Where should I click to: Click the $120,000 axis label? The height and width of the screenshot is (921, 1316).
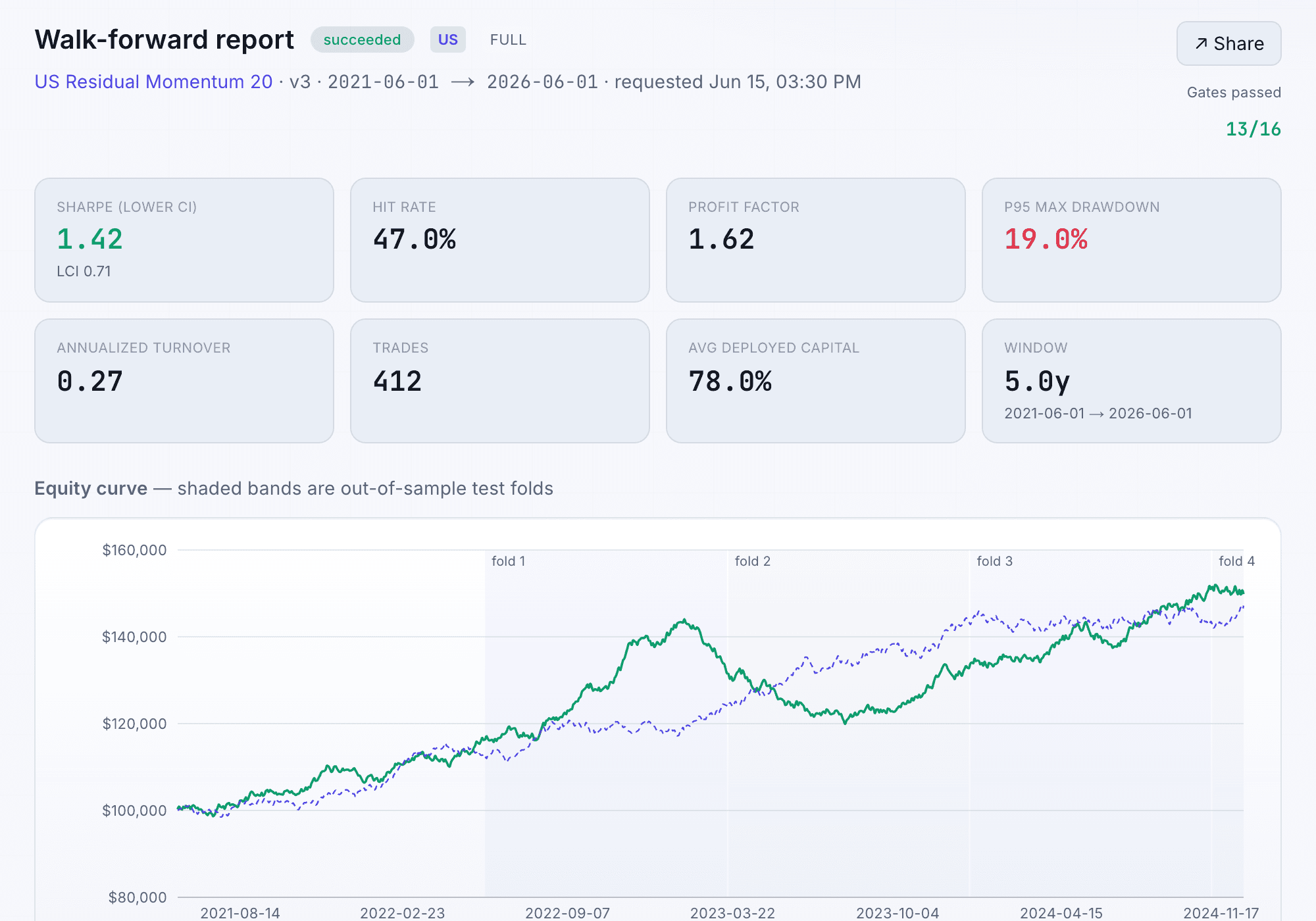(x=134, y=724)
